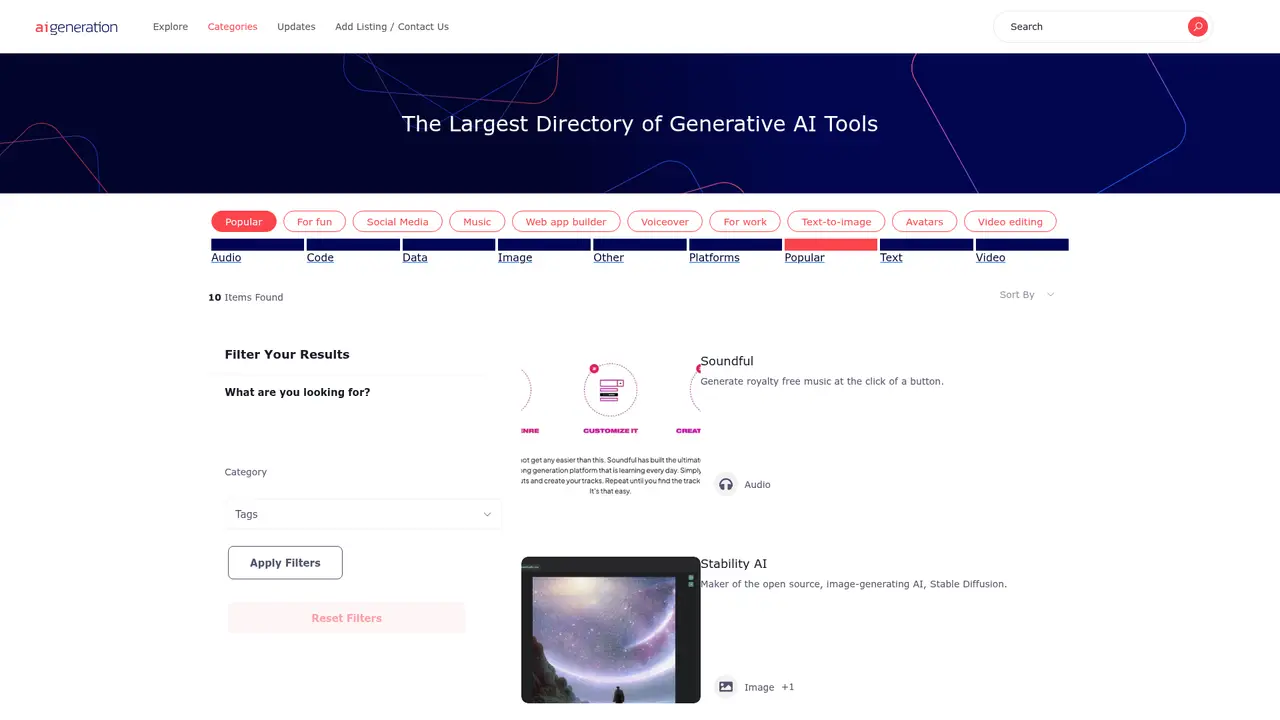
Task: Select the Popular tag pill
Action: pyautogui.click(x=243, y=222)
